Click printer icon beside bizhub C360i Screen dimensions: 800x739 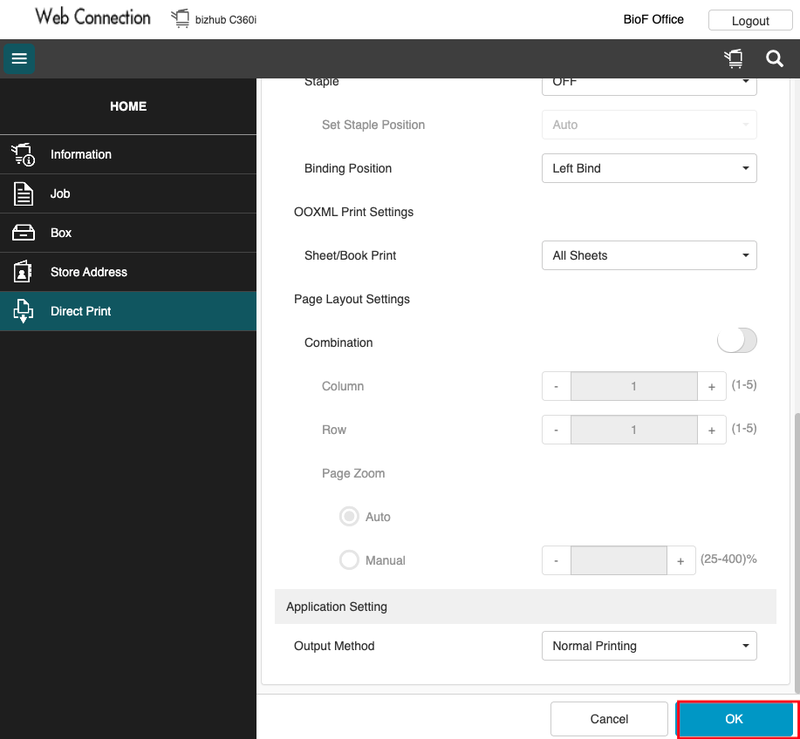pyautogui.click(x=180, y=19)
